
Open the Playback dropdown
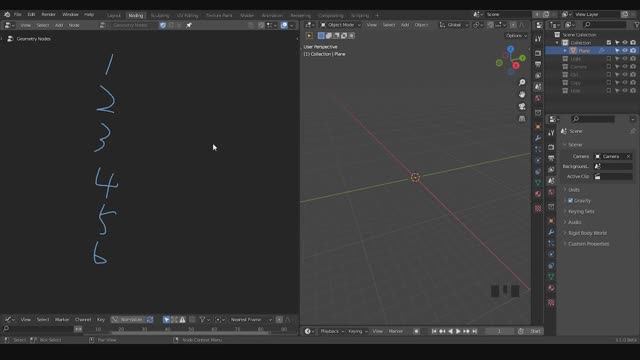tap(332, 331)
